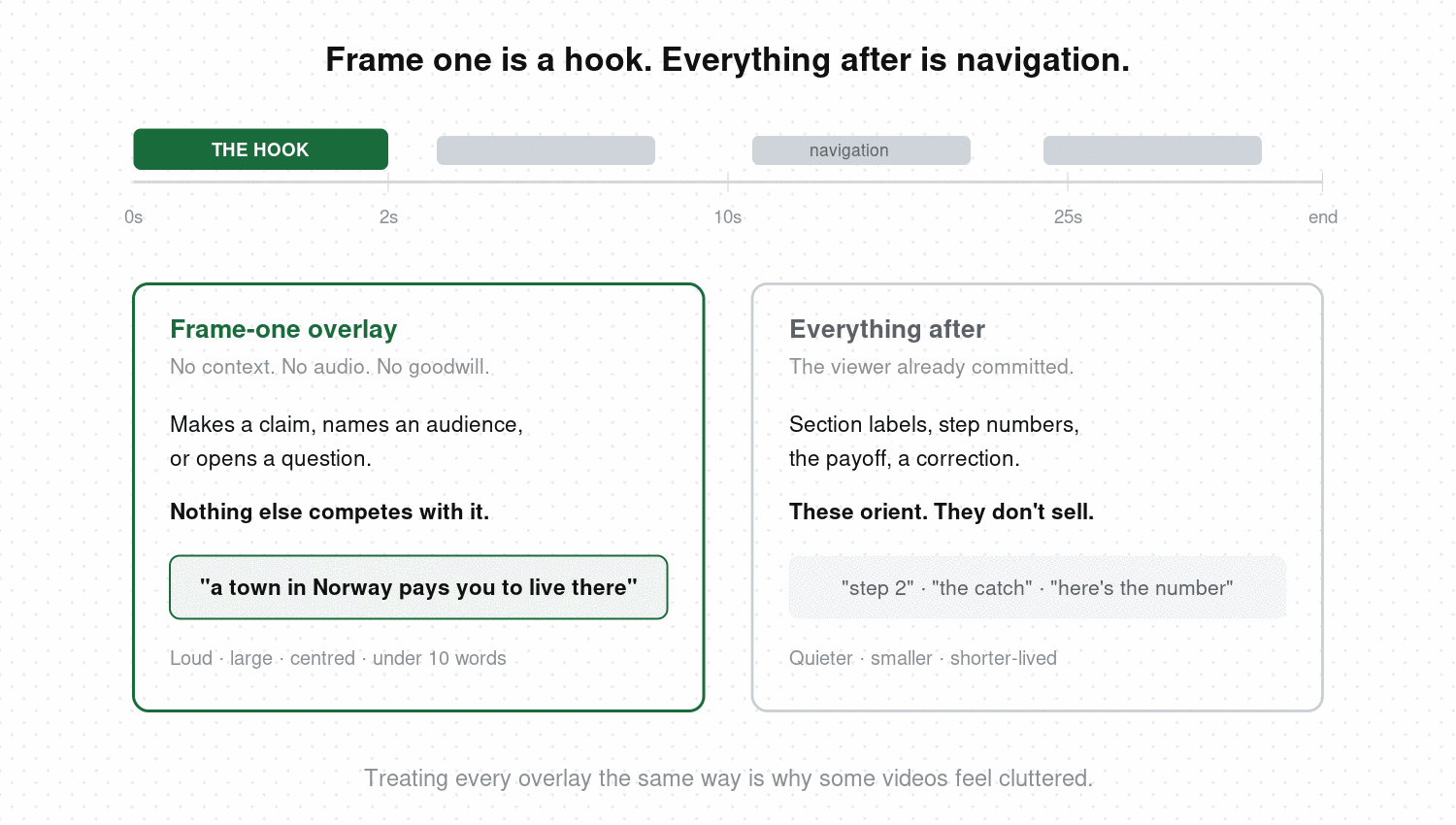Click the Frame-one overlay heading
The height and width of the screenshot is (825, 1456).
coord(283,329)
